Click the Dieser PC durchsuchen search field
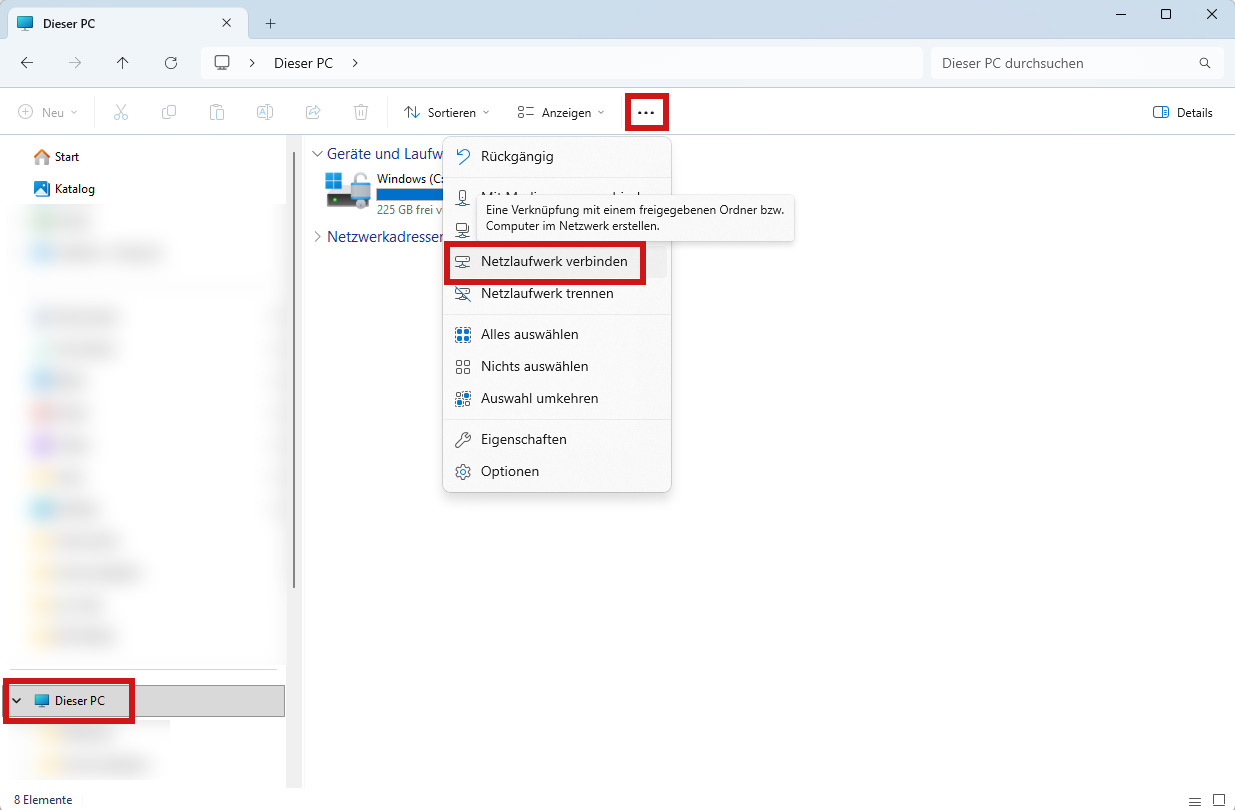This screenshot has height=810, width=1235. coord(1065,63)
